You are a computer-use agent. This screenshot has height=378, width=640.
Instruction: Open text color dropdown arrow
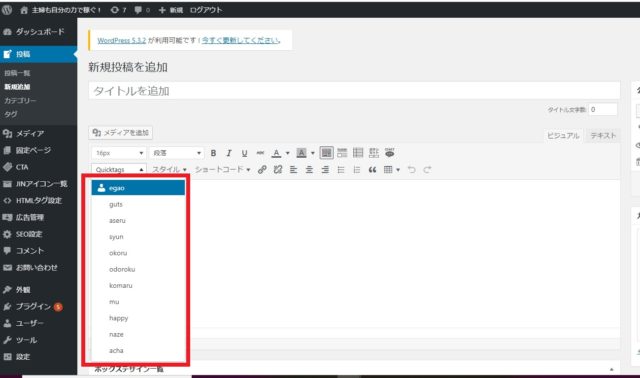tap(287, 153)
